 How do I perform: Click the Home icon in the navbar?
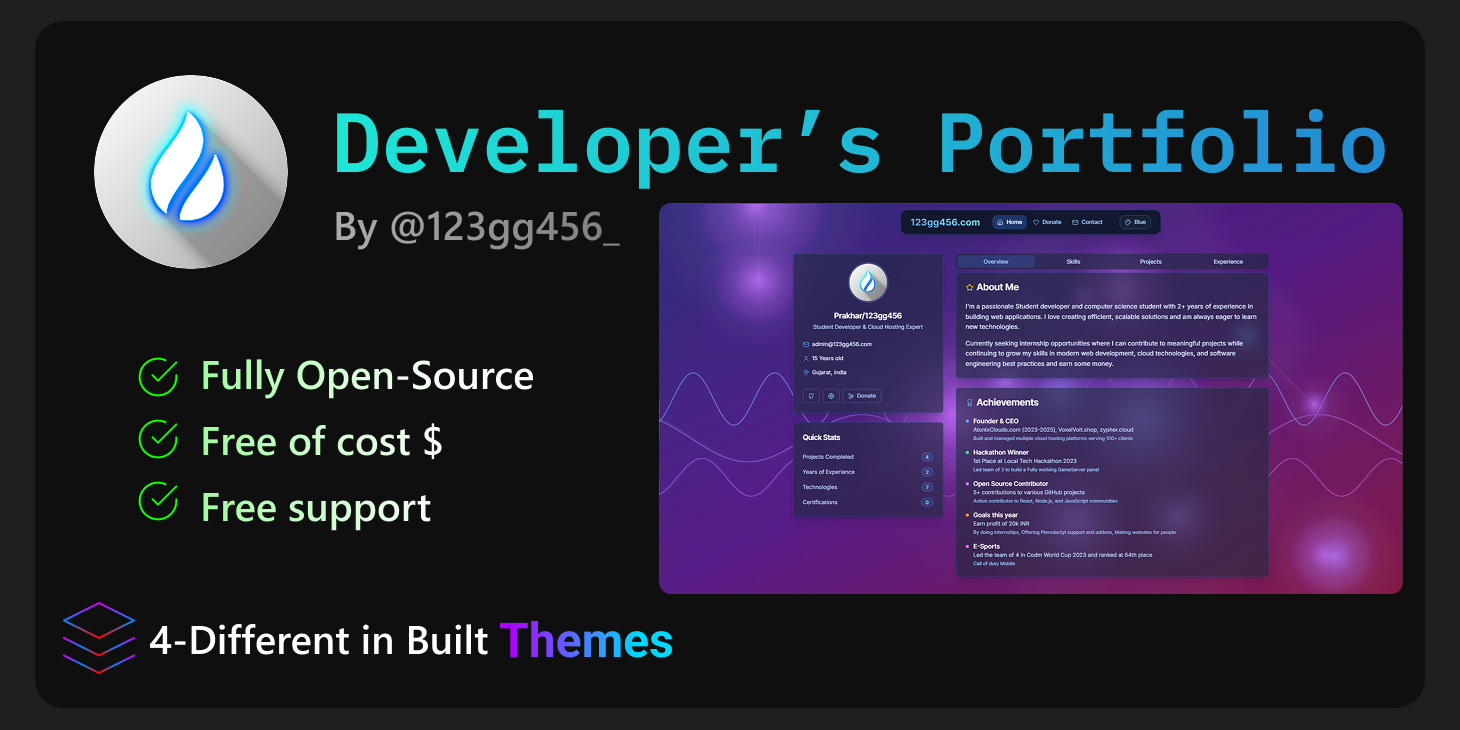point(999,221)
